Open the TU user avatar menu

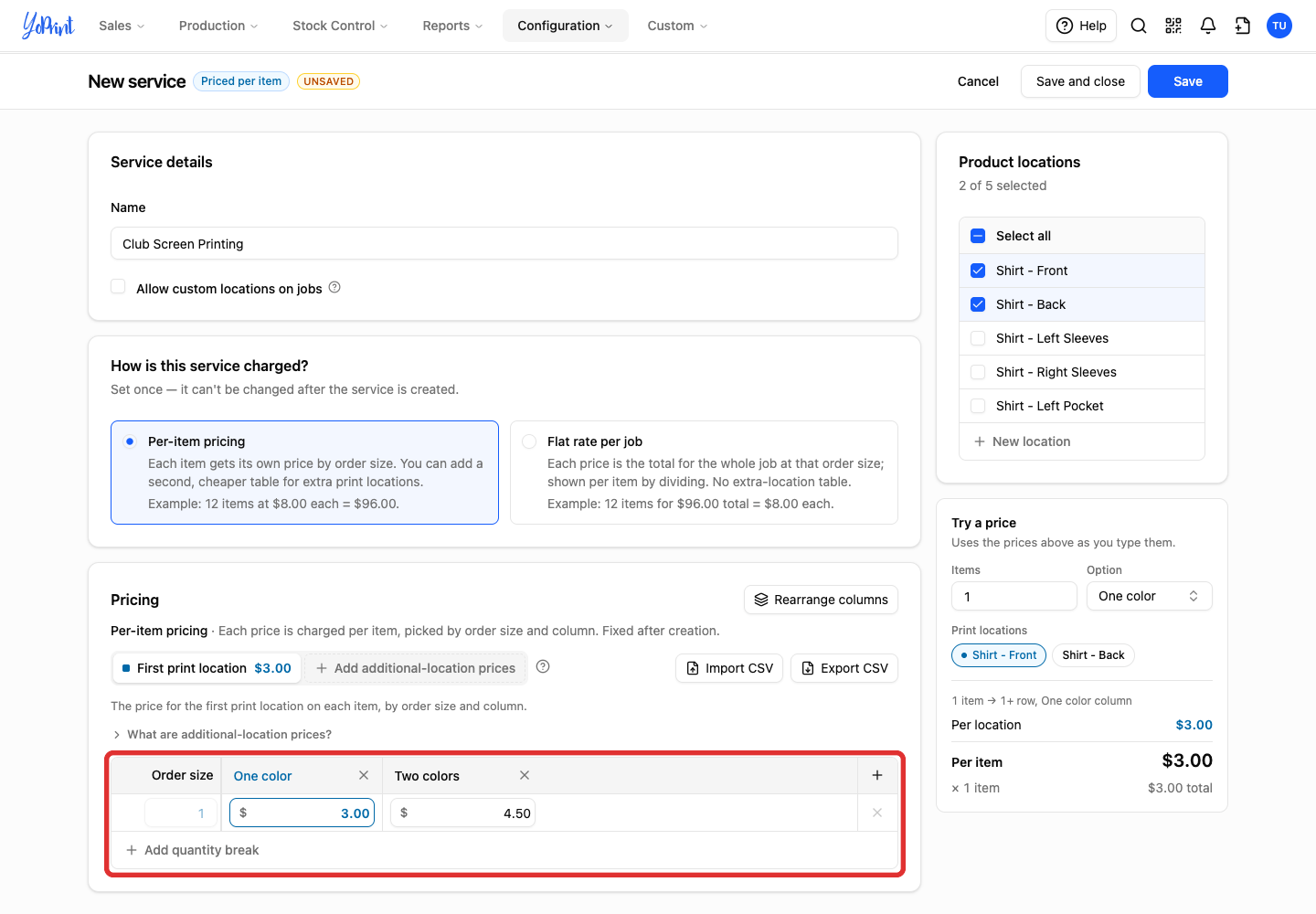pos(1279,26)
